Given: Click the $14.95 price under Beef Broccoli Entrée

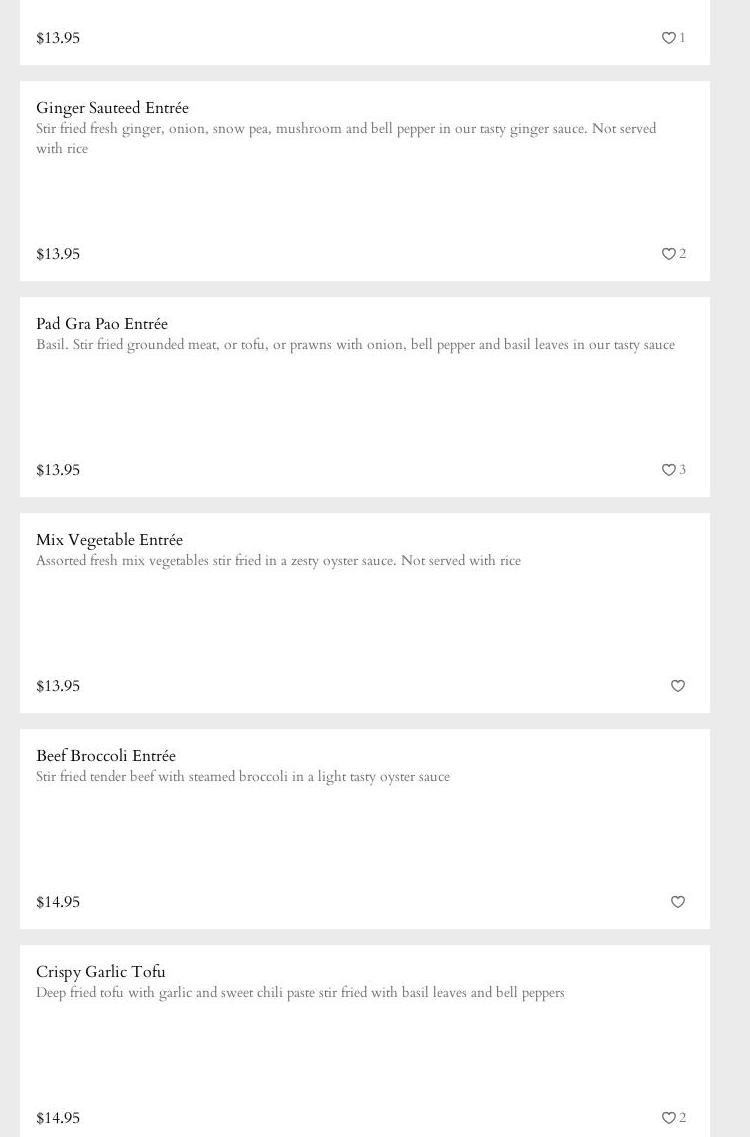Looking at the screenshot, I should [58, 902].
